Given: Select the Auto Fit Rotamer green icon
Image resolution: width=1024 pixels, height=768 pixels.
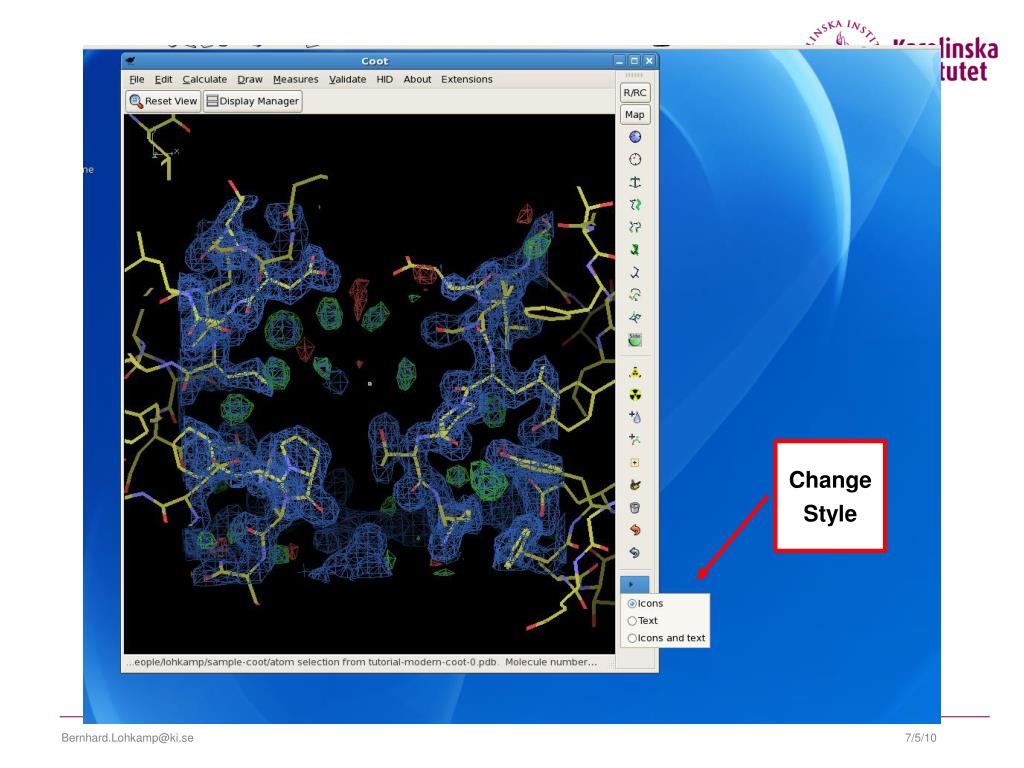Looking at the screenshot, I should [x=635, y=250].
